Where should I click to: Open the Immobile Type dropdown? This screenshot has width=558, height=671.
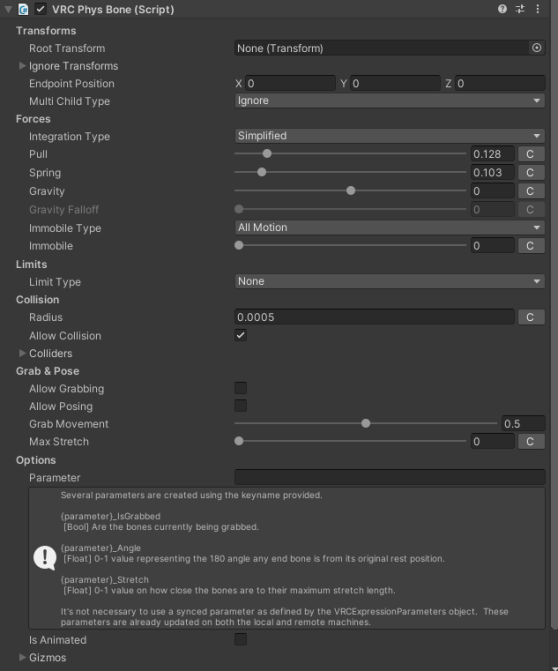389,227
